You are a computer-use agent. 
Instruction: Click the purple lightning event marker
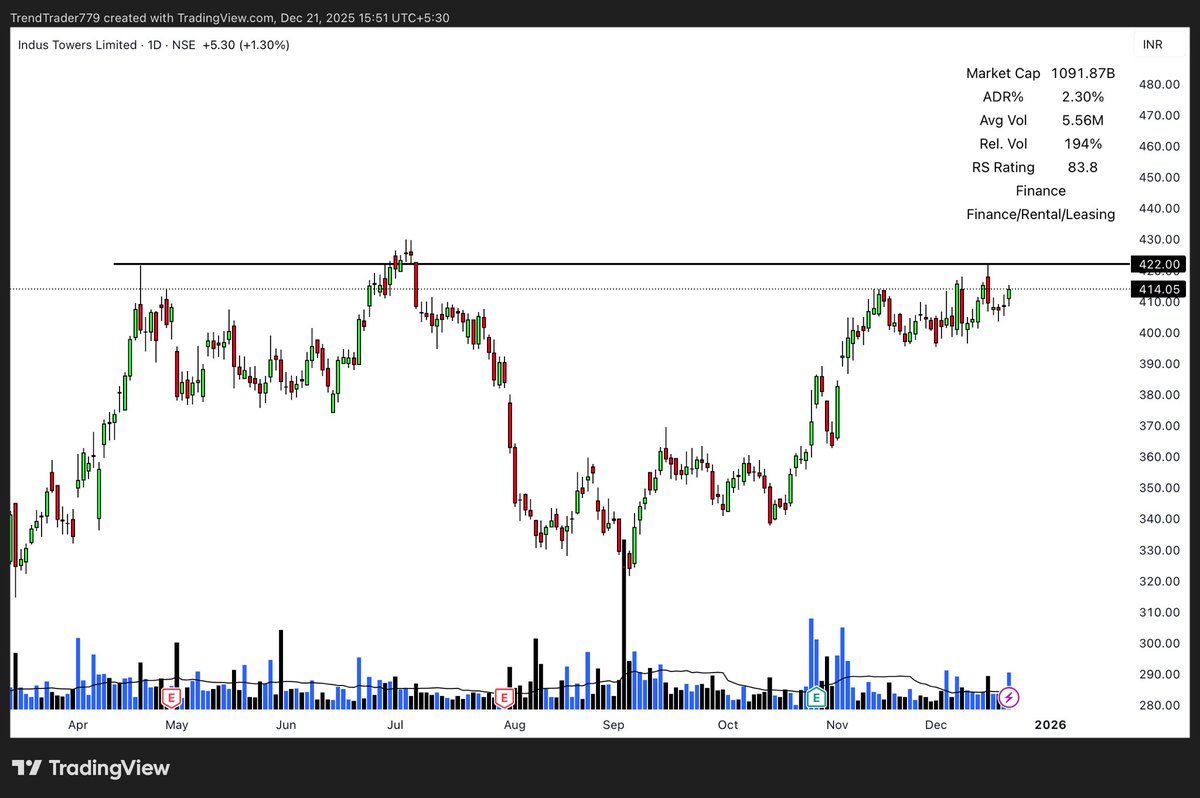pos(1009,696)
